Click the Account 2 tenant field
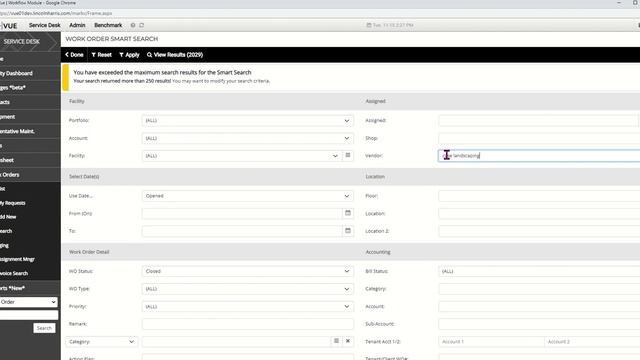Image resolution: width=640 pixels, height=360 pixels. click(x=592, y=341)
